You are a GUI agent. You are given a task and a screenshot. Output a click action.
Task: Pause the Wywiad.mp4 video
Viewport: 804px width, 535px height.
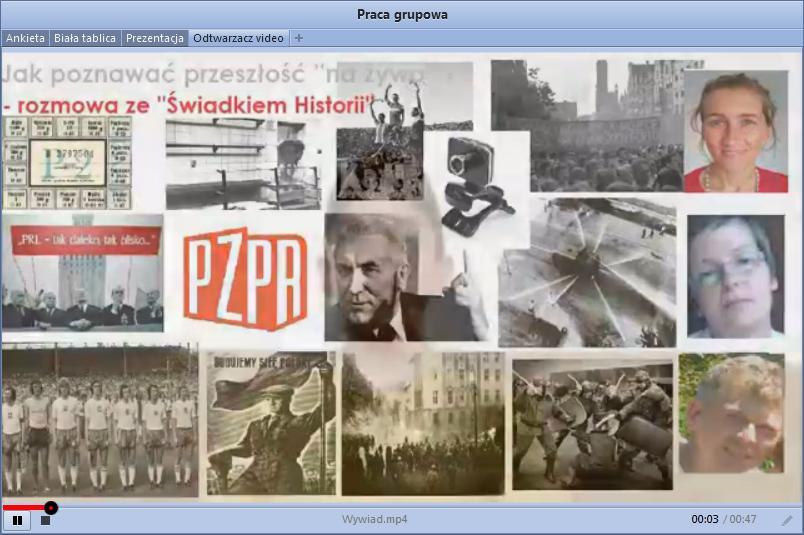17,521
